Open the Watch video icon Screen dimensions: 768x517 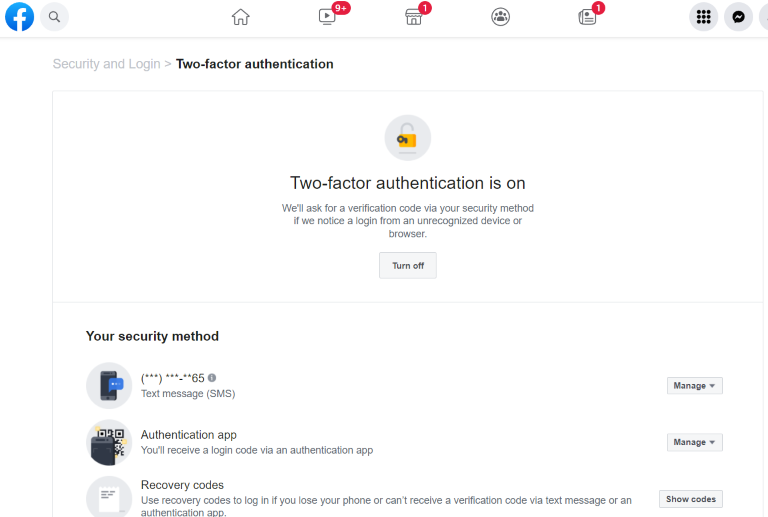click(x=327, y=17)
